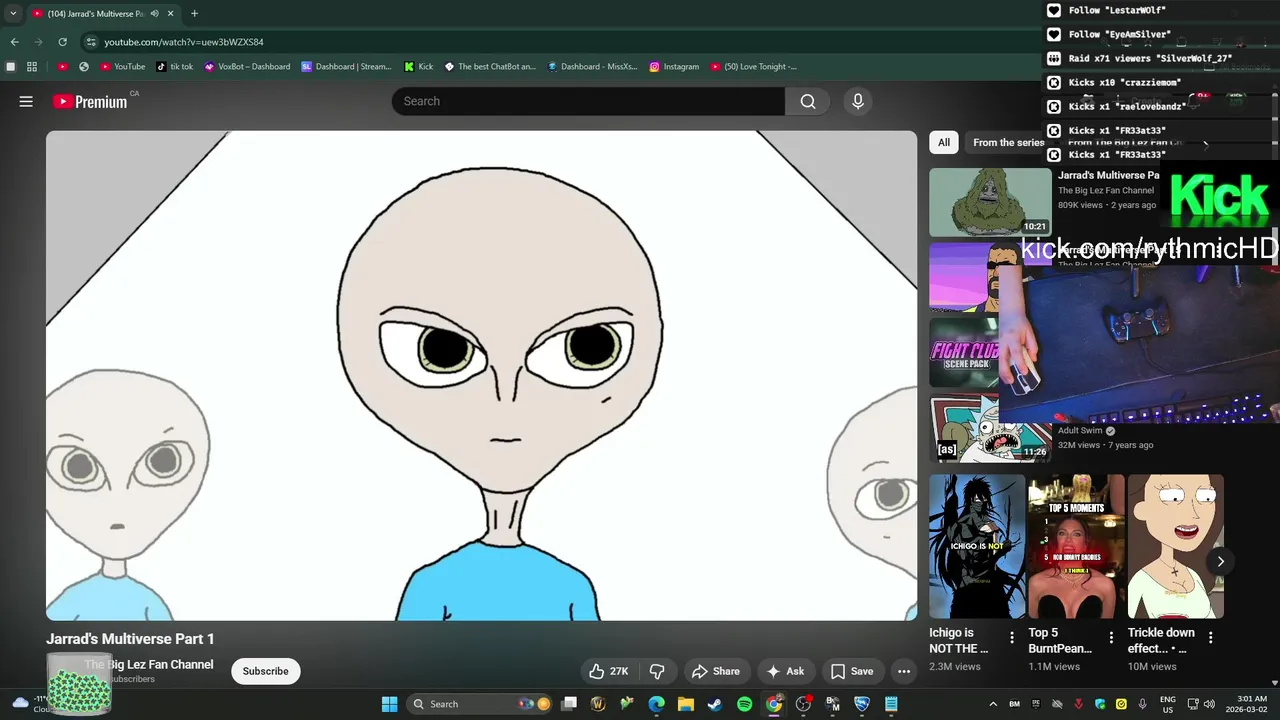
Task: Open The Big Lez Fan Channel page
Action: tap(149, 664)
